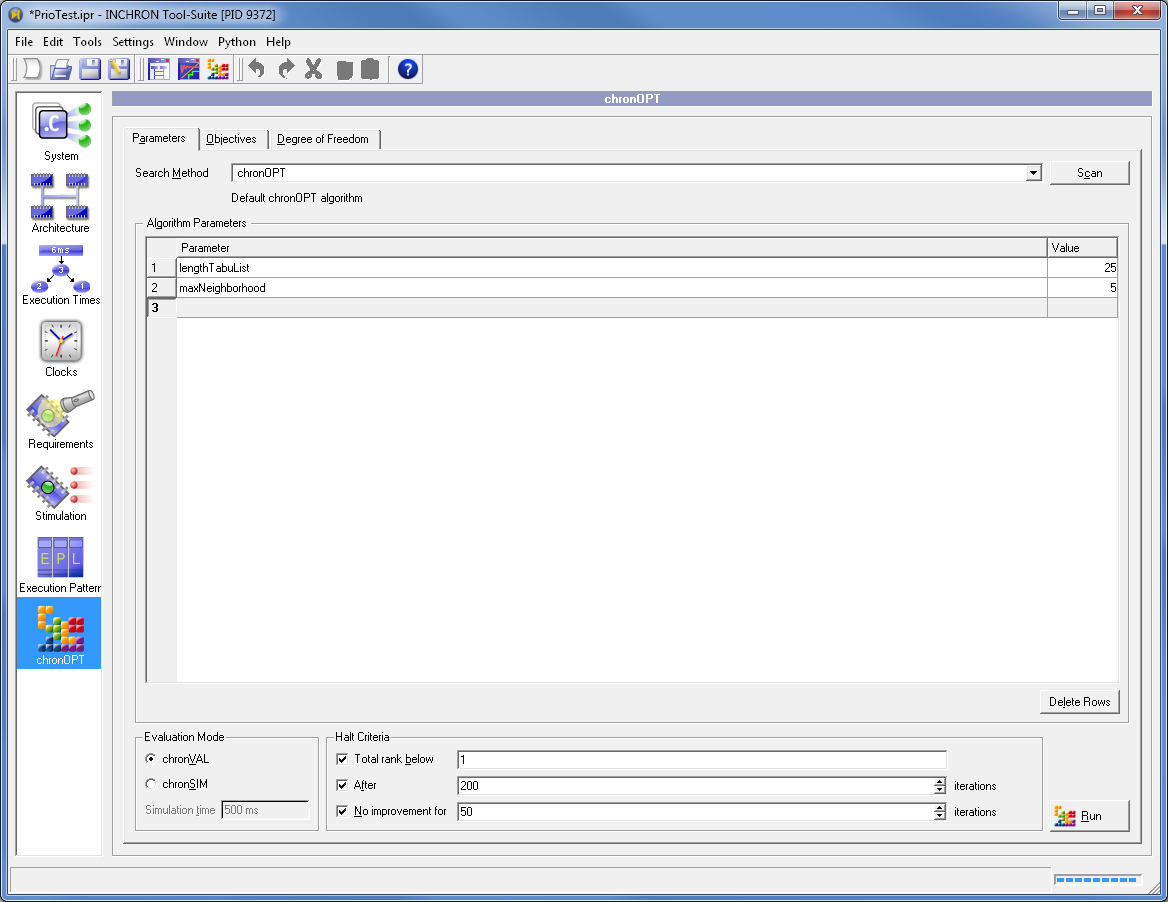Select the maxNeighborhood parameter cell
This screenshot has height=902, width=1168.
pyautogui.click(x=612, y=288)
